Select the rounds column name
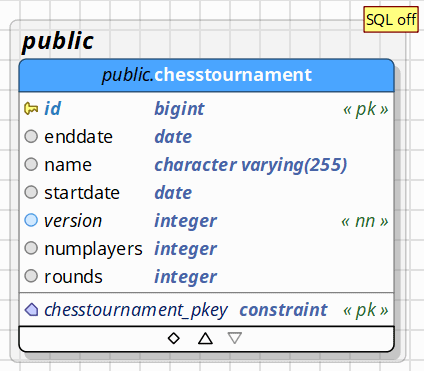The image size is (424, 371). (x=73, y=277)
